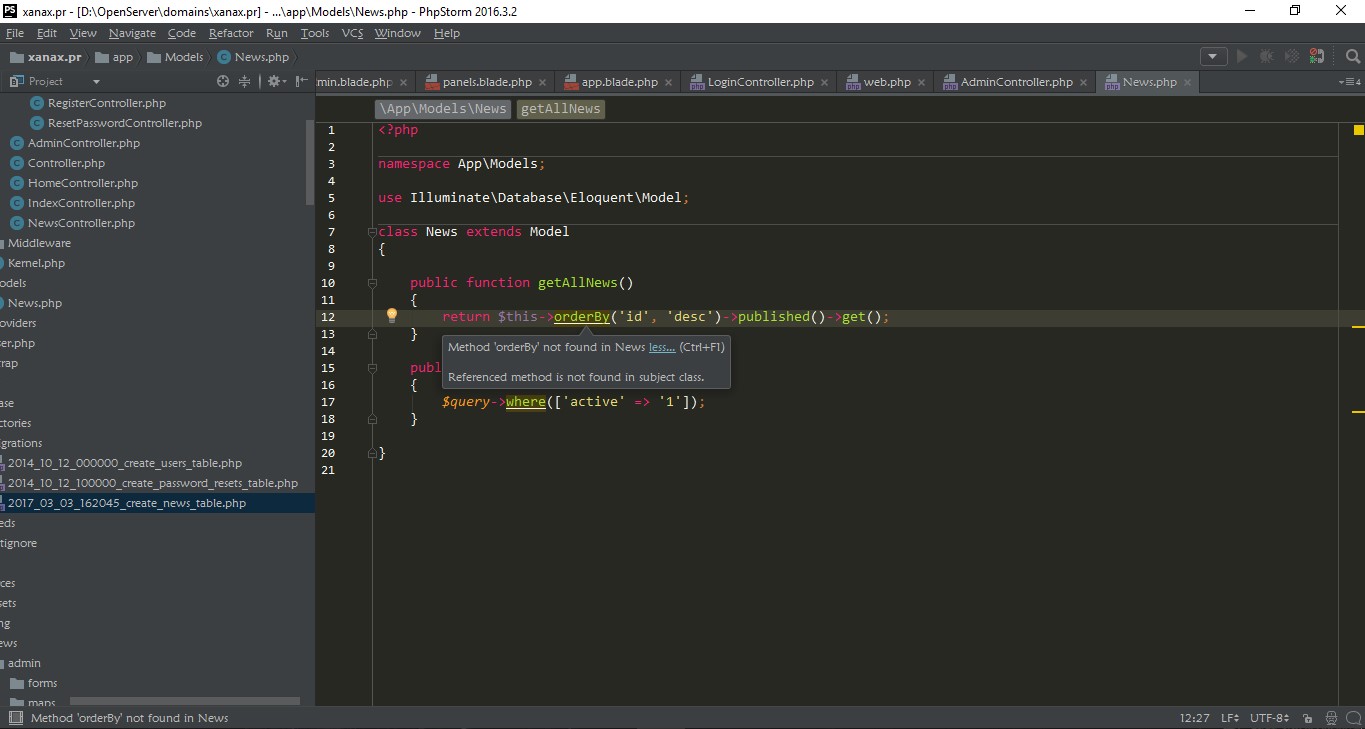Close the panels.blade.php tab

pyautogui.click(x=542, y=83)
